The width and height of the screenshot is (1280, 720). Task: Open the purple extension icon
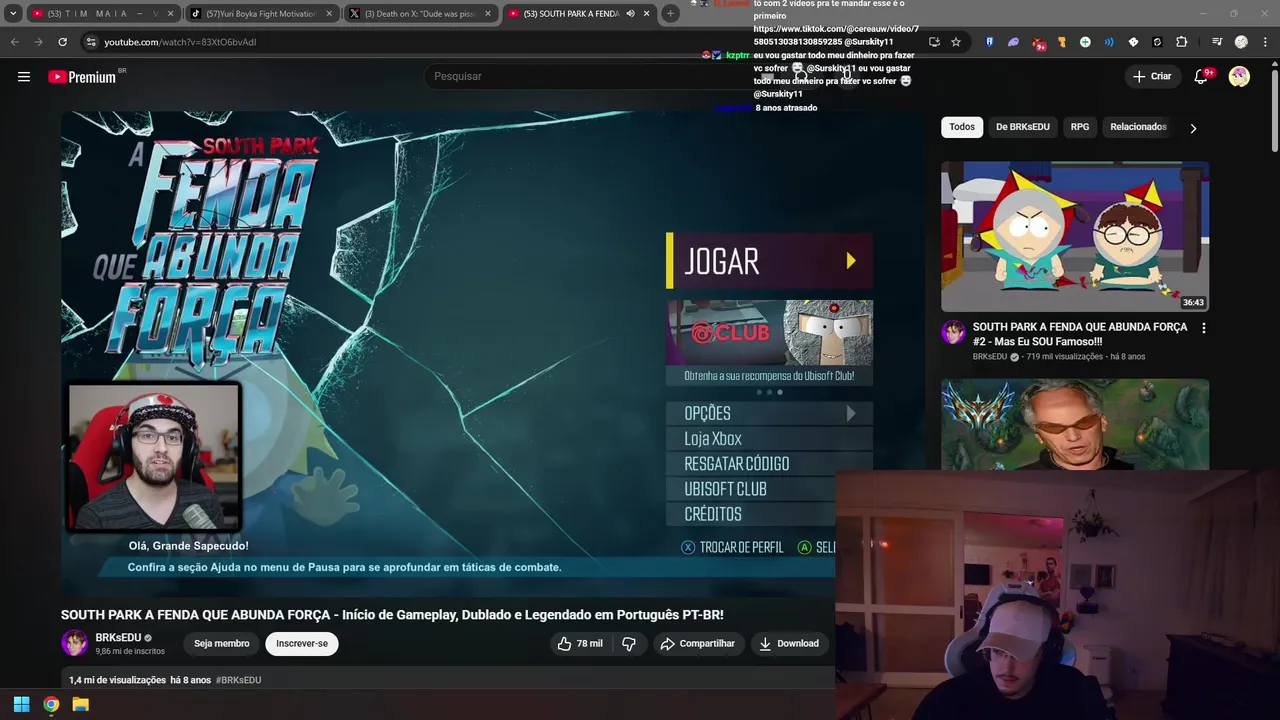(x=1013, y=42)
